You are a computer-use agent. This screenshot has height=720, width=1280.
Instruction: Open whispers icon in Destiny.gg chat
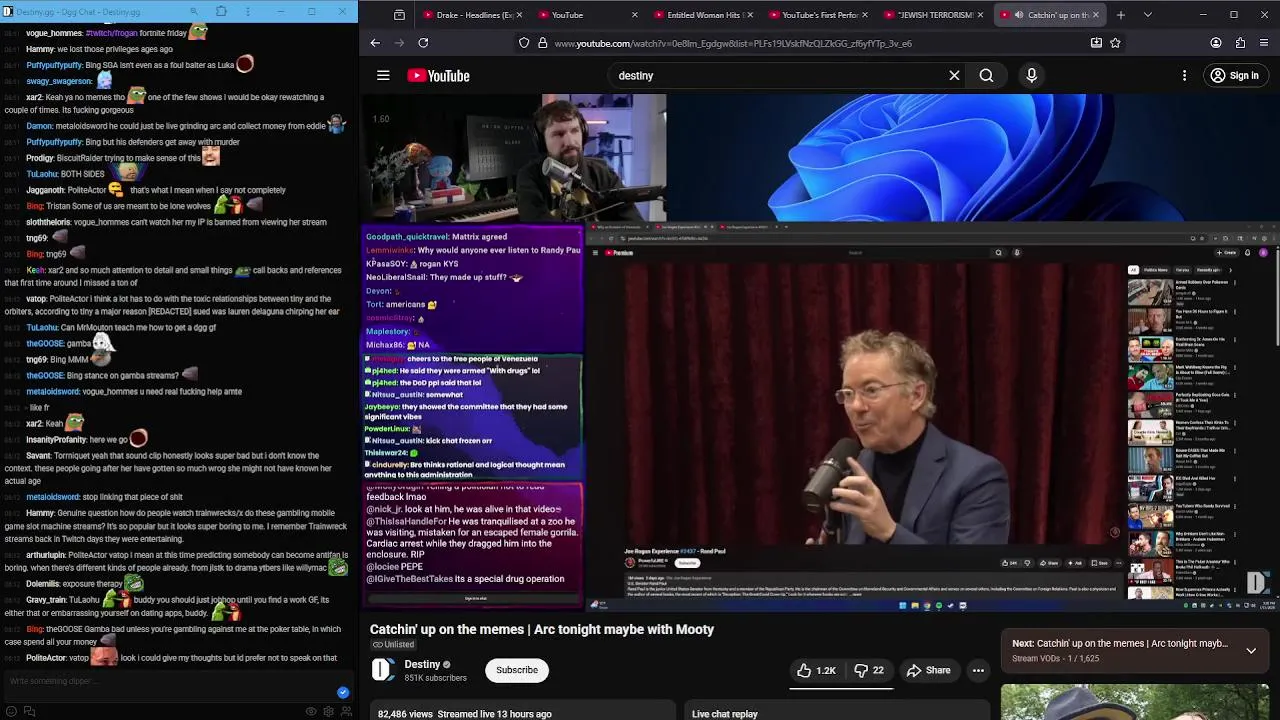29,711
